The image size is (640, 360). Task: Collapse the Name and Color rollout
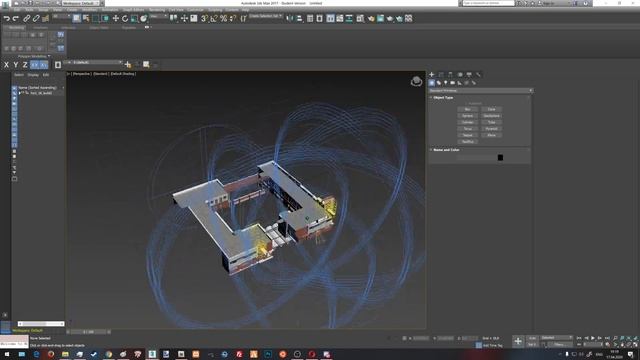[x=446, y=150]
